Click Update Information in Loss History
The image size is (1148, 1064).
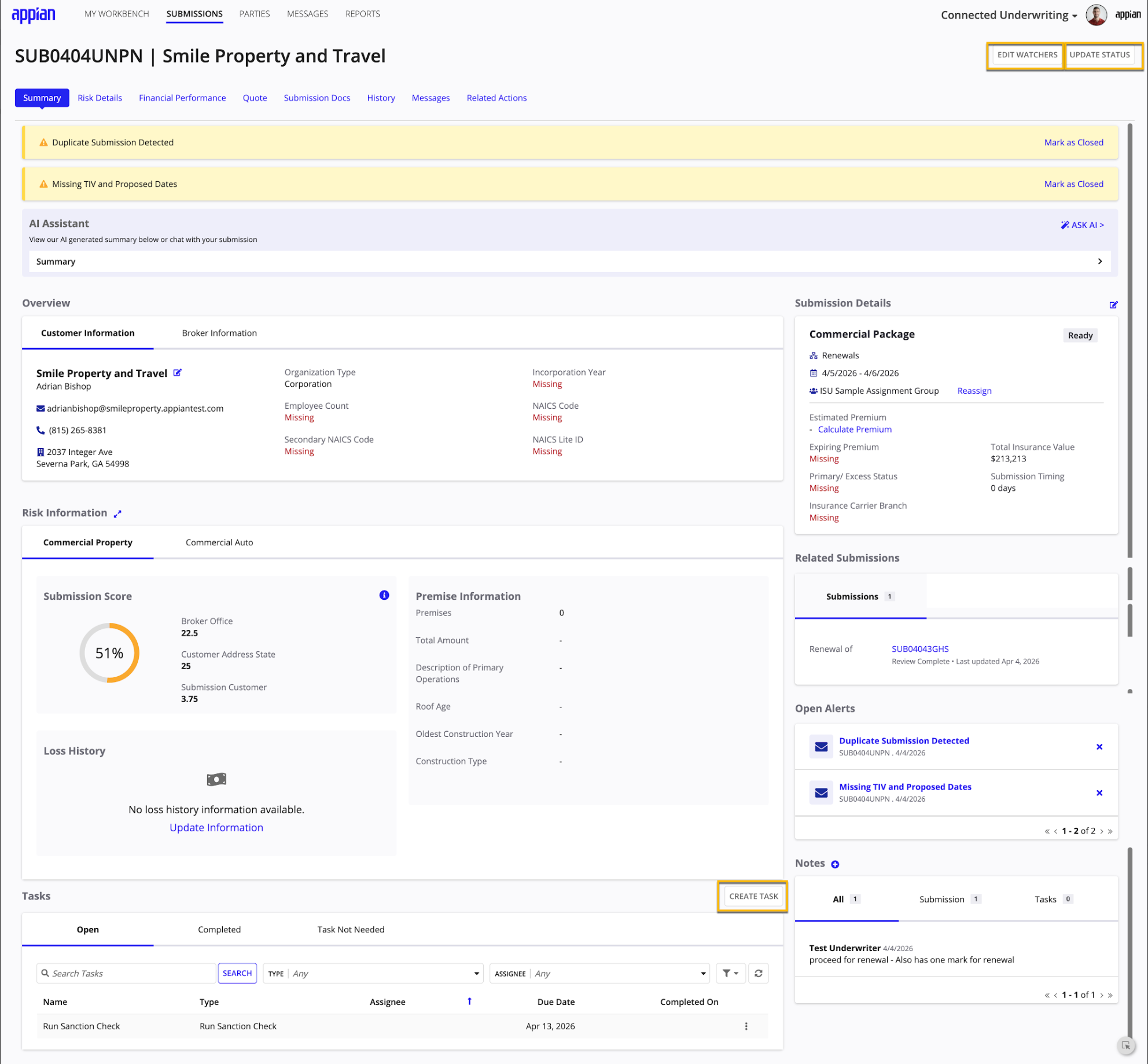[x=216, y=828]
